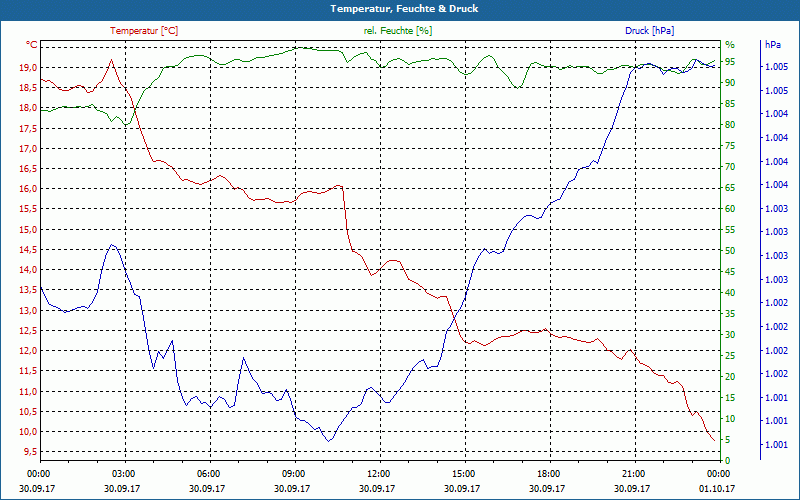
Task: Click the 06:00 time axis label
Action: pyautogui.click(x=210, y=473)
